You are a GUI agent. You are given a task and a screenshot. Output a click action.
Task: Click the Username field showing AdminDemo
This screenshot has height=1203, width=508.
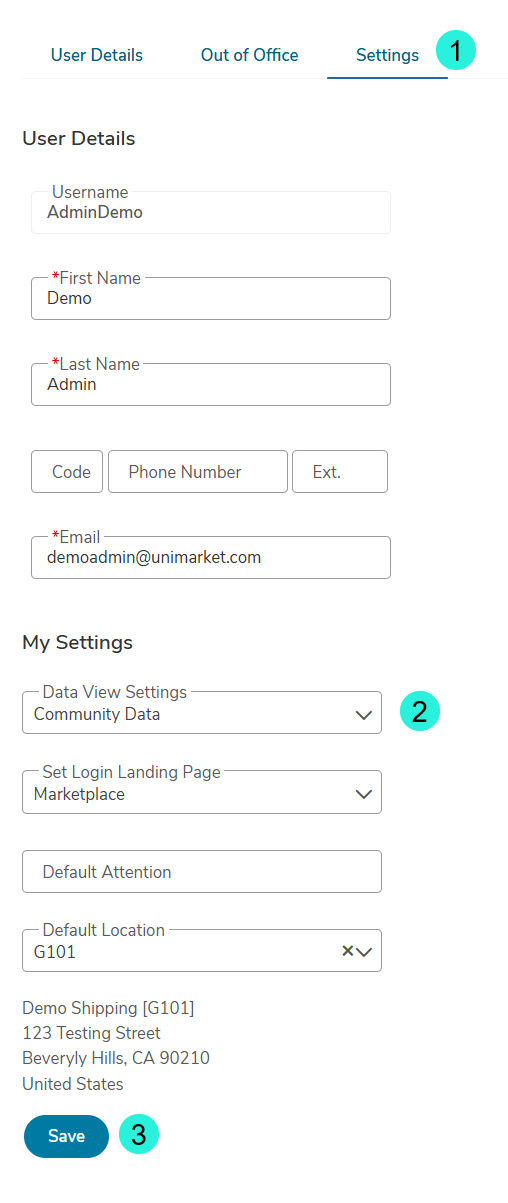tap(211, 212)
